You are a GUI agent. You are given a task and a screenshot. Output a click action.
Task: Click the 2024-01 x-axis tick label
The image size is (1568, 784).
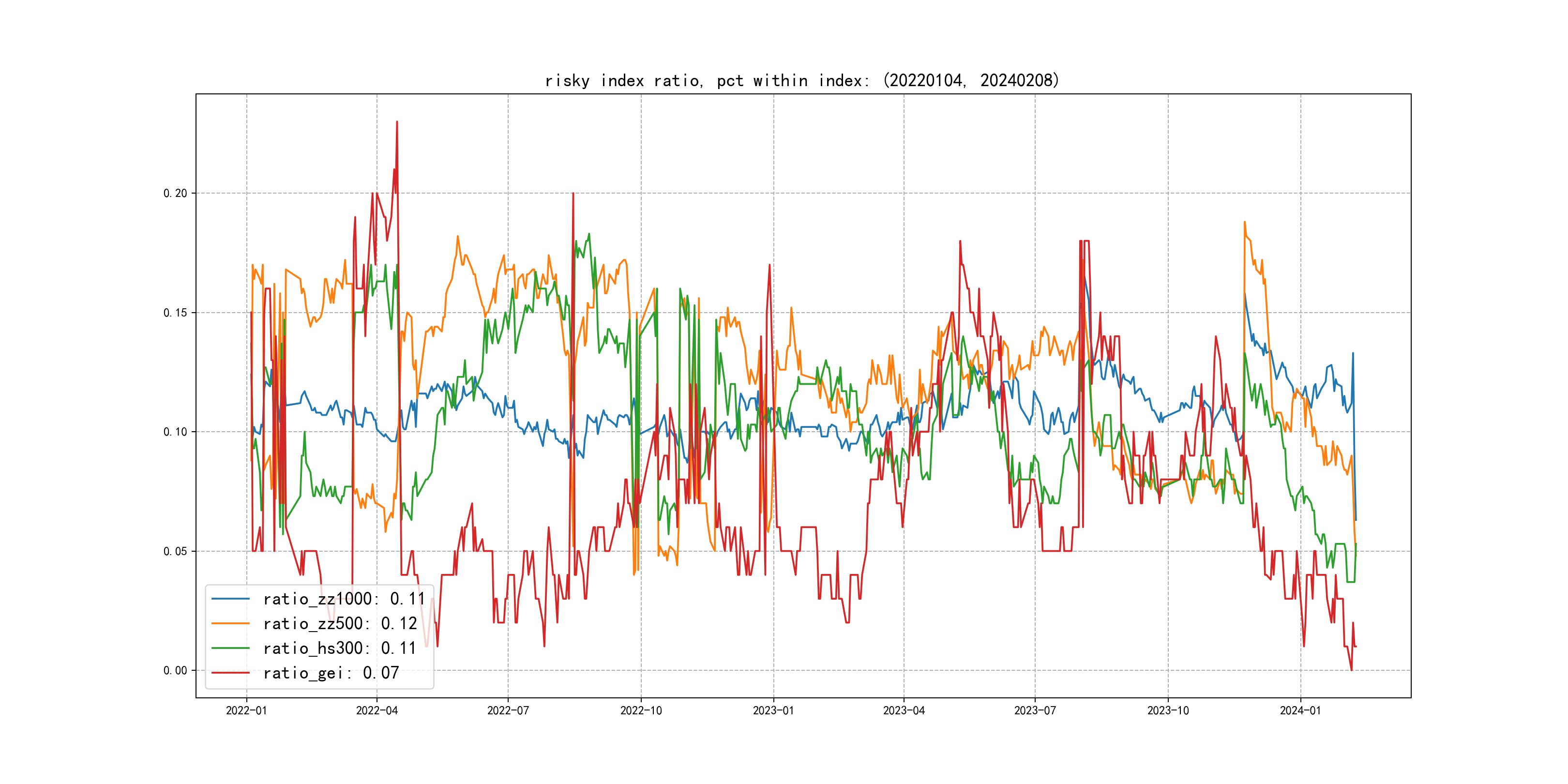(x=1301, y=710)
